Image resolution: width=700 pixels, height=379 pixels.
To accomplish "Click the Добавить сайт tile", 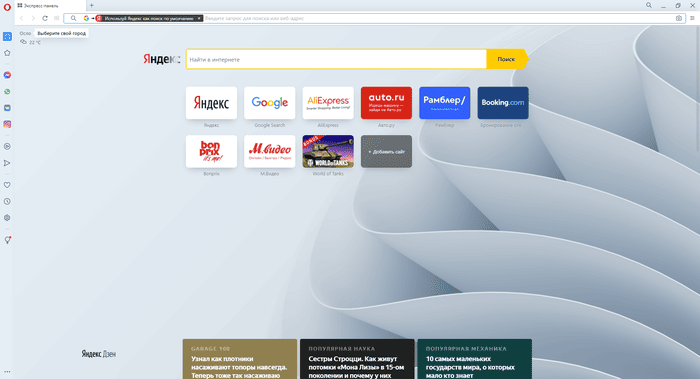I will click(x=386, y=151).
